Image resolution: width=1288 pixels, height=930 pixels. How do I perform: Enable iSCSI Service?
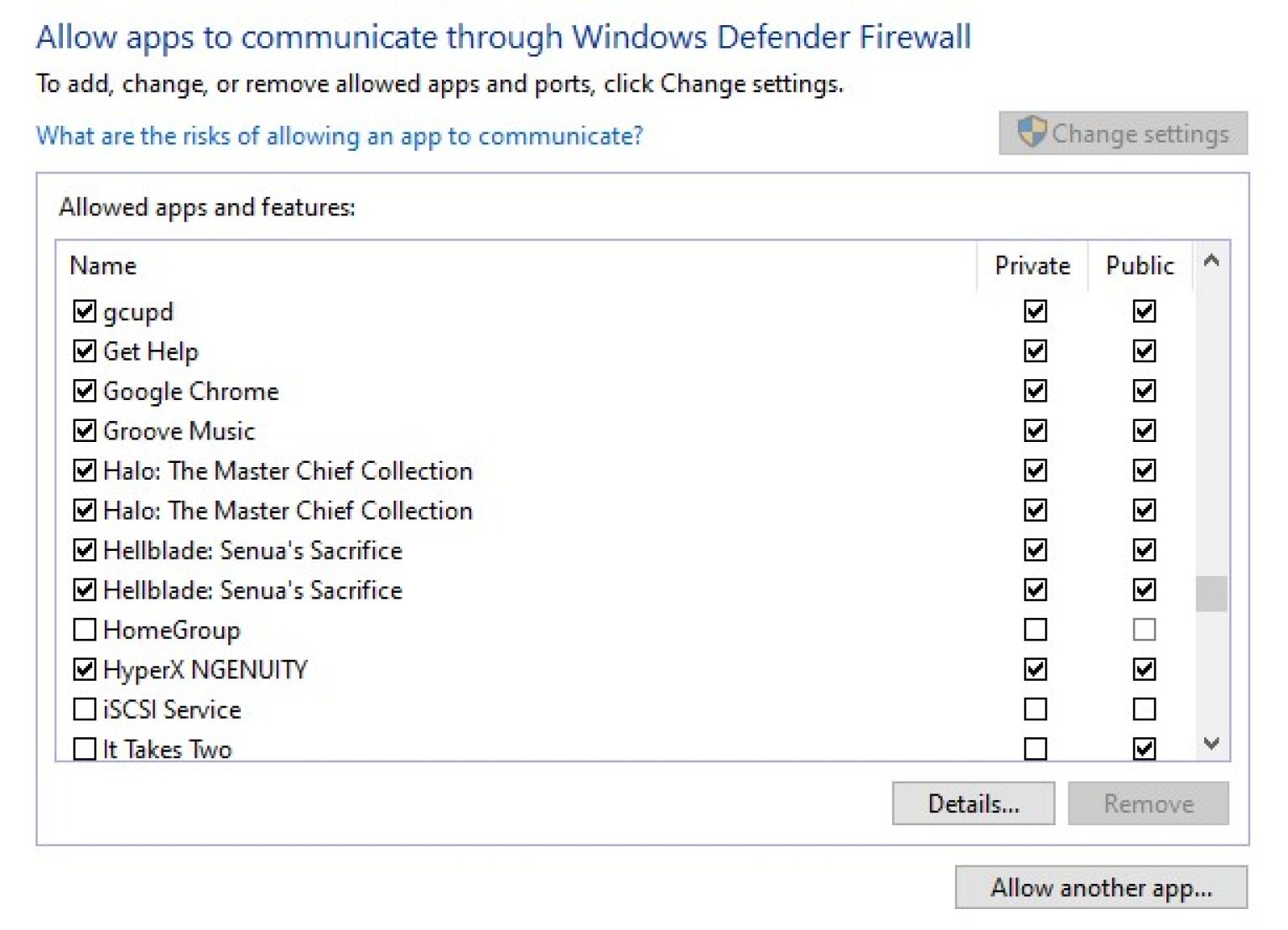84,709
